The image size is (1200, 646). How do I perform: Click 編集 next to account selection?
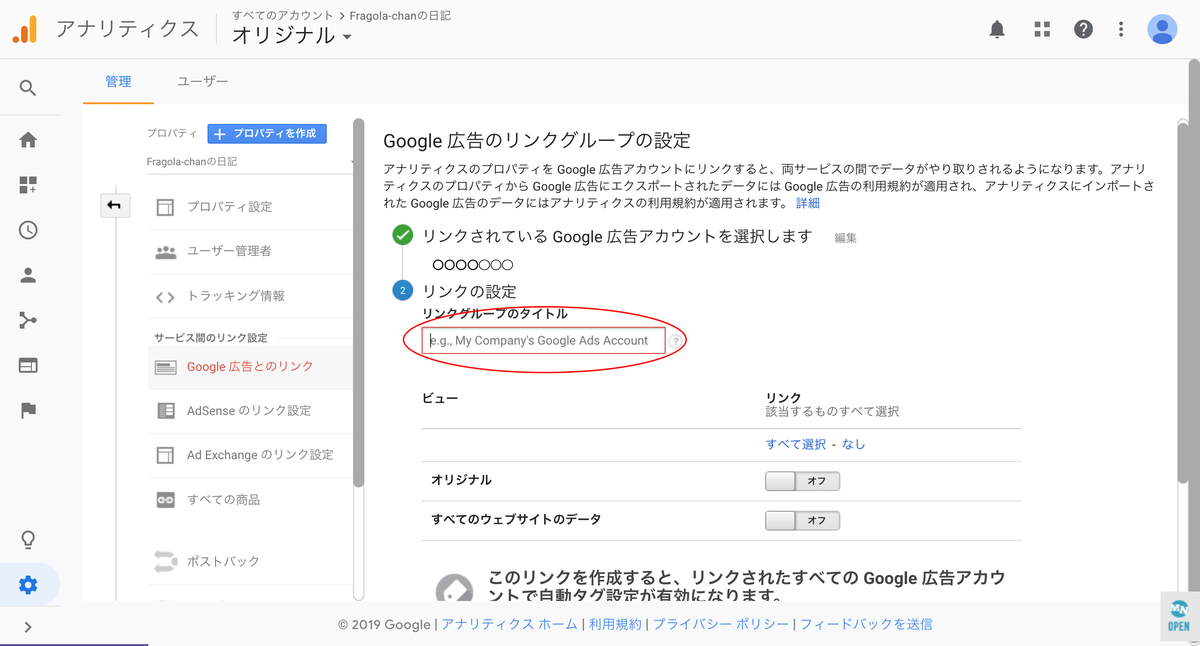[x=846, y=238]
